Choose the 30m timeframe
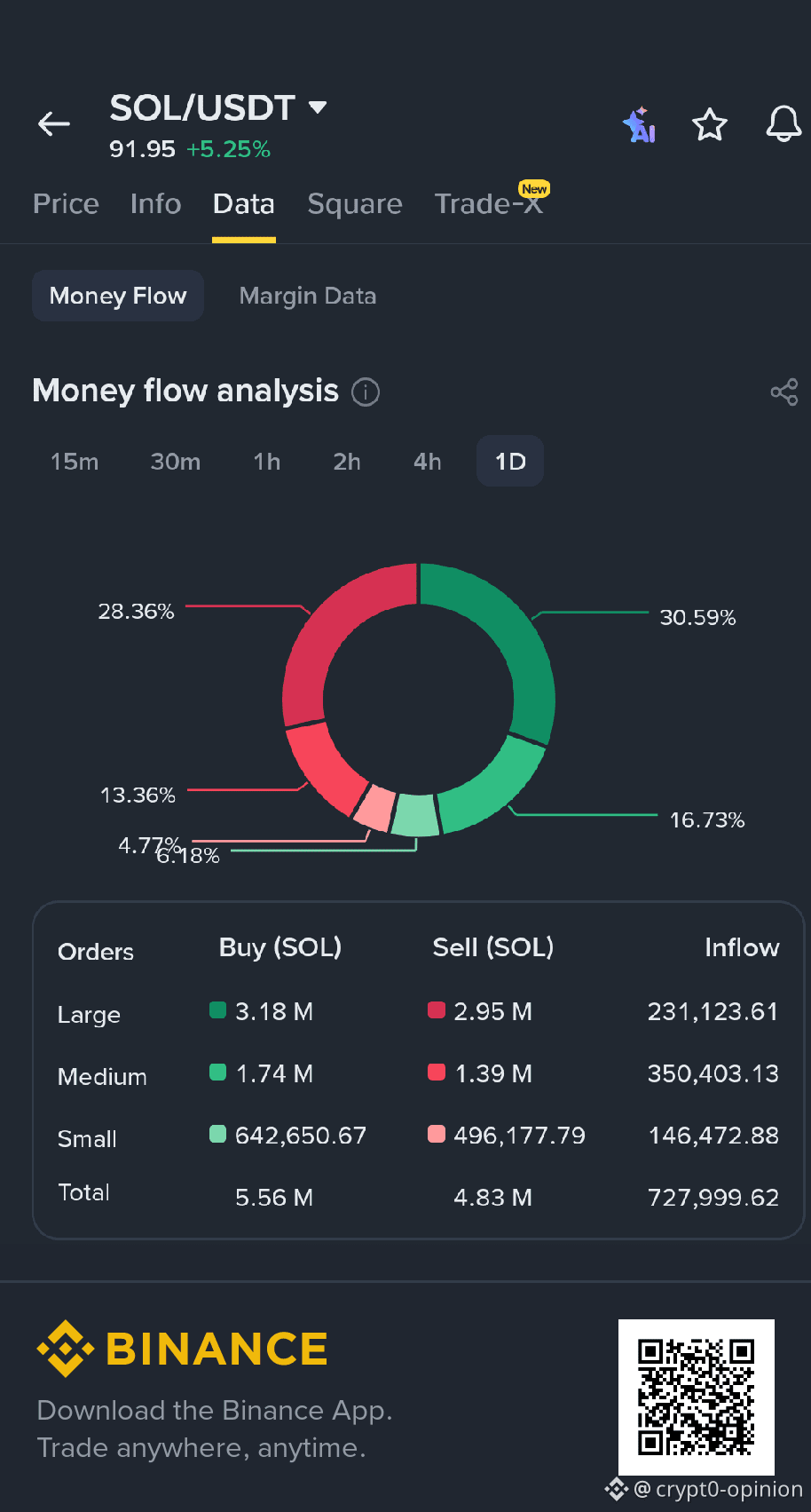This screenshot has width=811, height=1512. pos(176,462)
